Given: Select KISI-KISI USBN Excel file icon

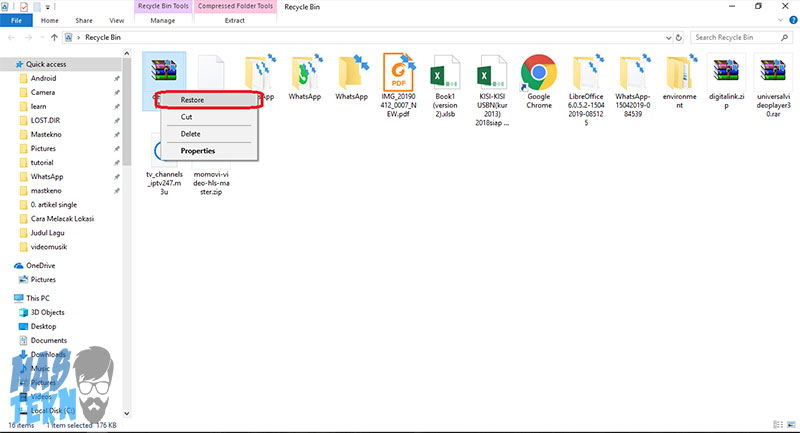Looking at the screenshot, I should 492,73.
